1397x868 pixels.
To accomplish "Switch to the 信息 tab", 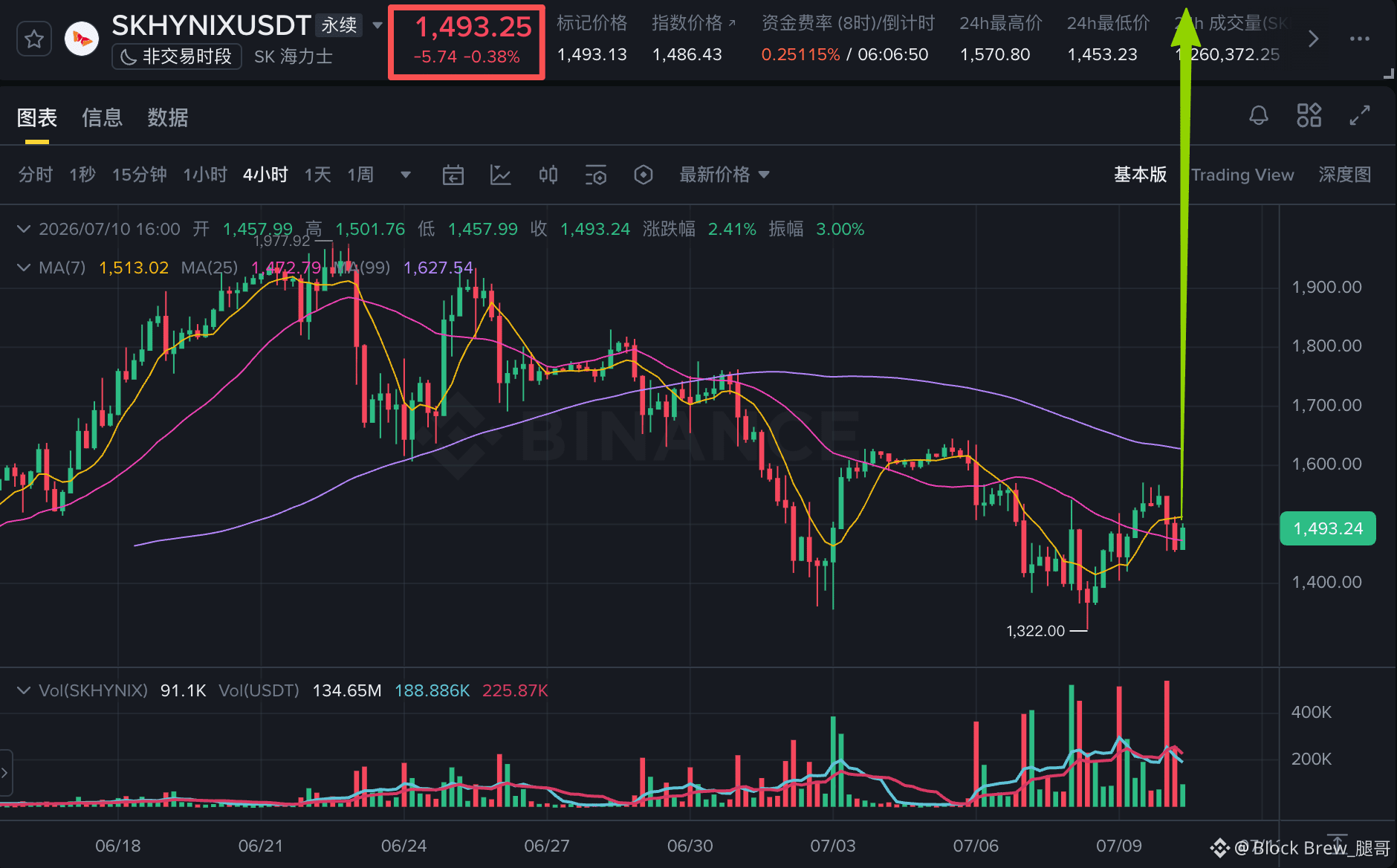I will [103, 117].
